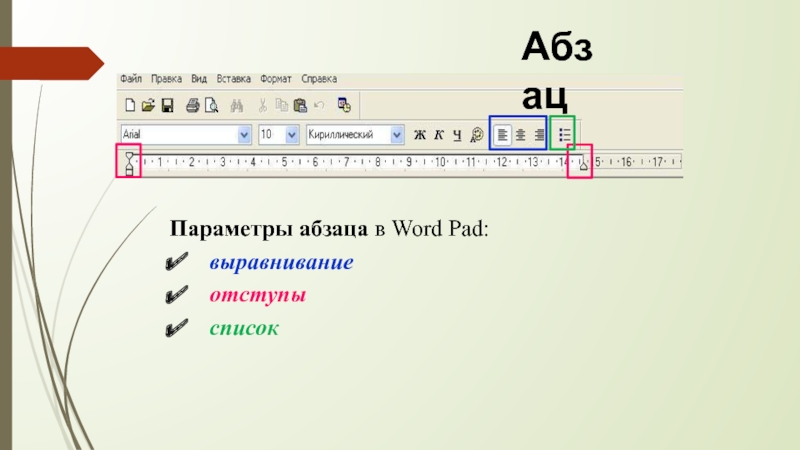Image resolution: width=800 pixels, height=450 pixels.
Task: Enable bulleted list formatting
Action: (x=564, y=134)
